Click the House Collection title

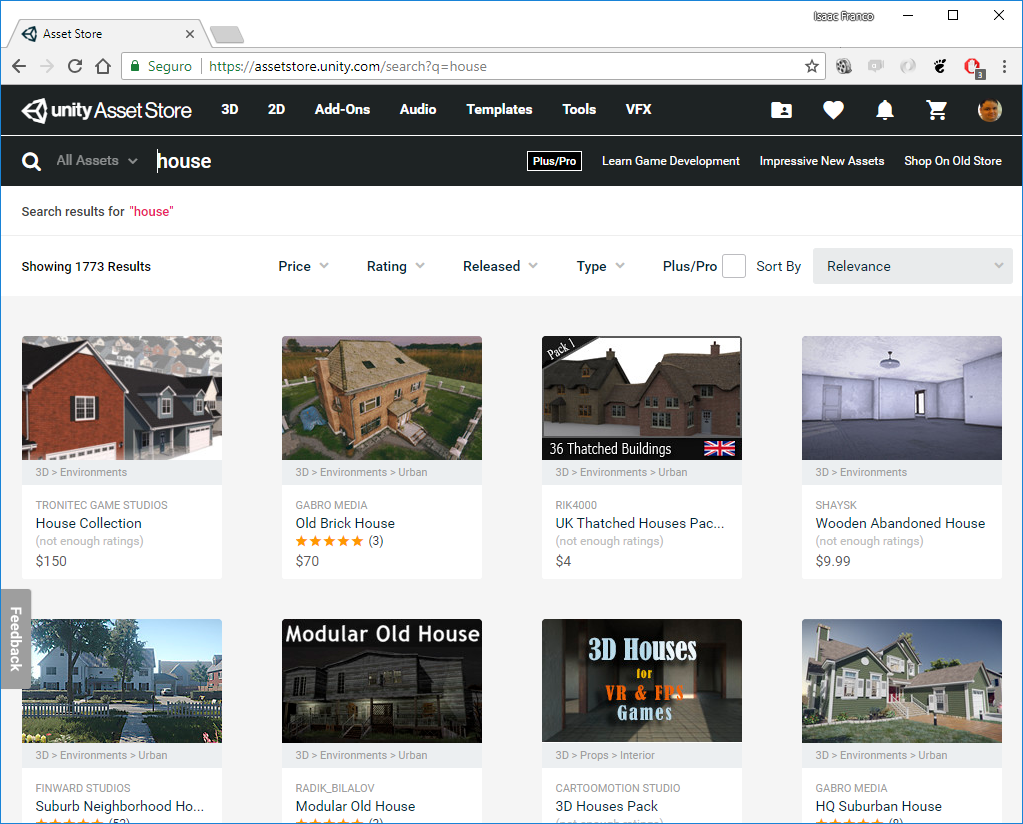point(89,523)
